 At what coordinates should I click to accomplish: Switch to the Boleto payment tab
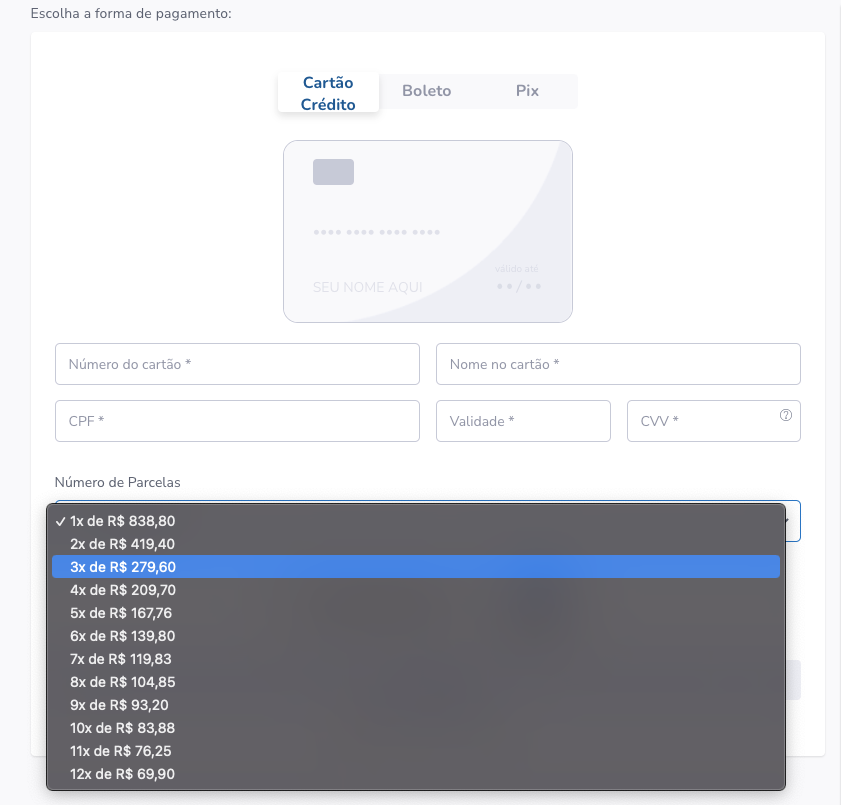pyautogui.click(x=427, y=91)
